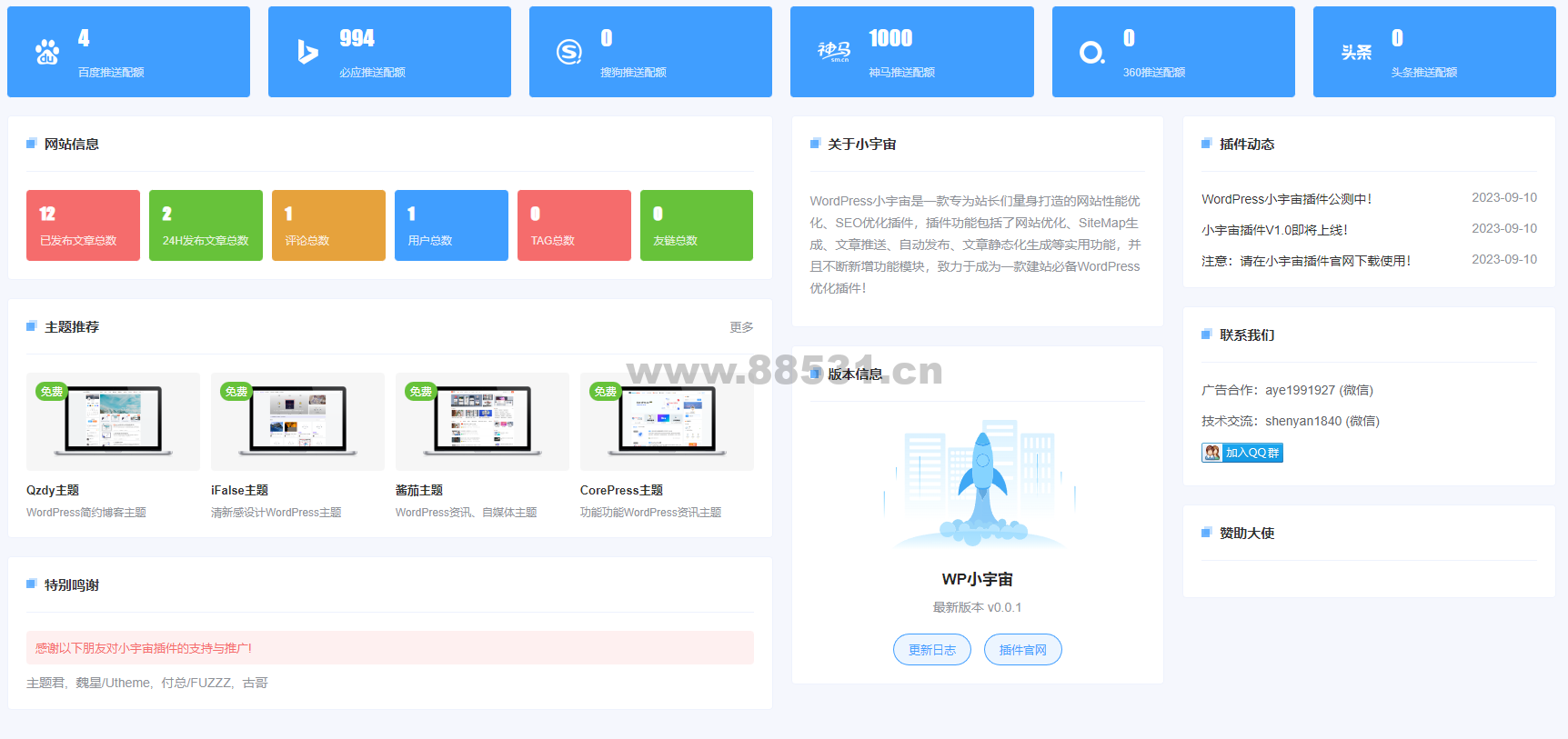The image size is (1568, 739).
Task: Open the 百度推送配额 card
Action: [128, 52]
